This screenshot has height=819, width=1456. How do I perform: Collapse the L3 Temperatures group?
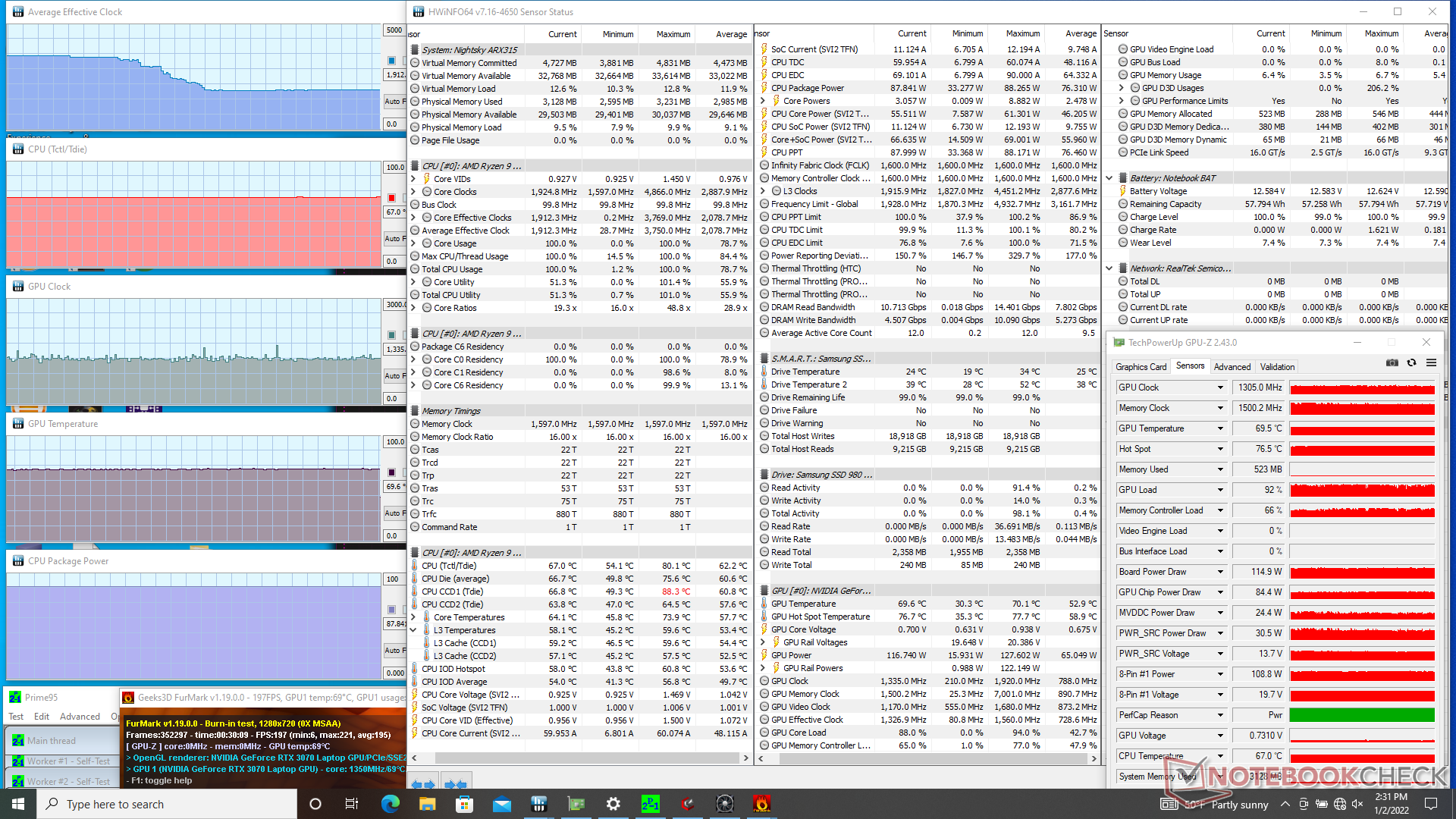(x=413, y=630)
